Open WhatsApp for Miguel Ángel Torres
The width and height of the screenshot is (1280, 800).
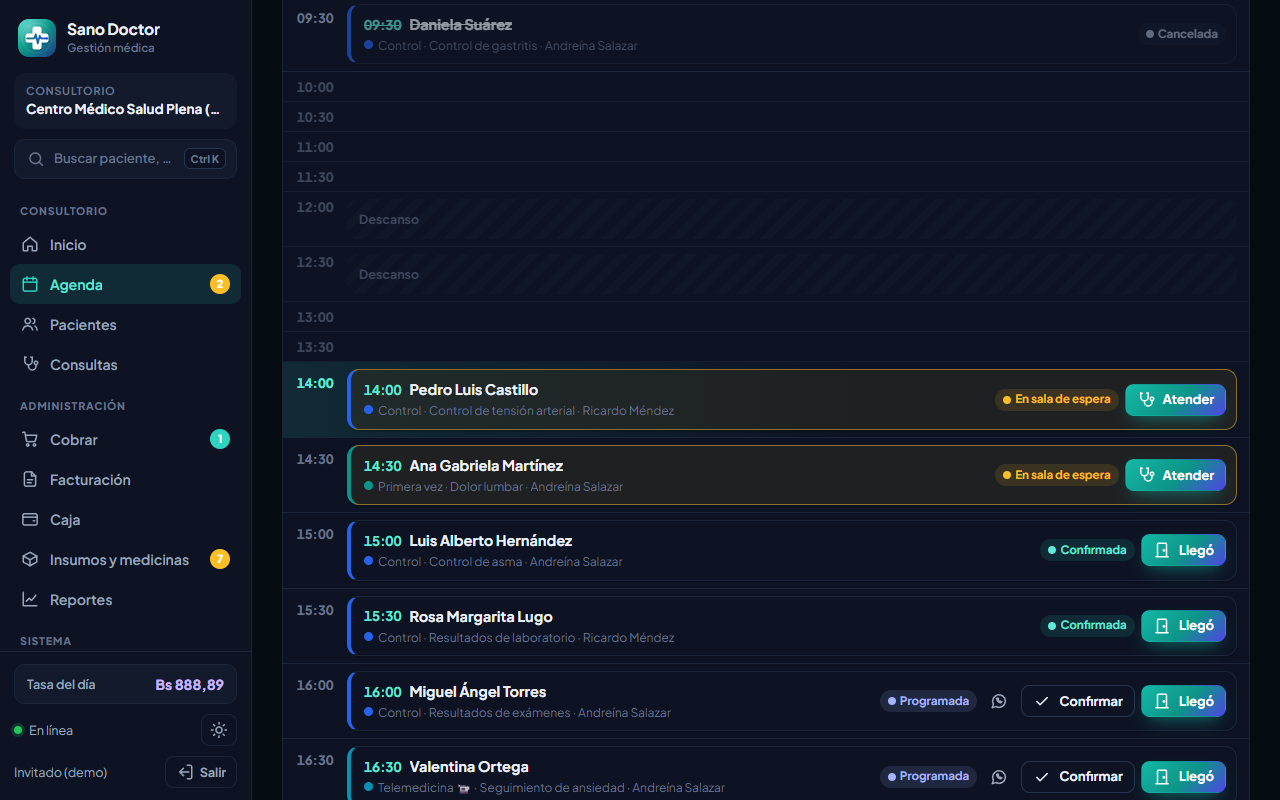[x=998, y=701]
